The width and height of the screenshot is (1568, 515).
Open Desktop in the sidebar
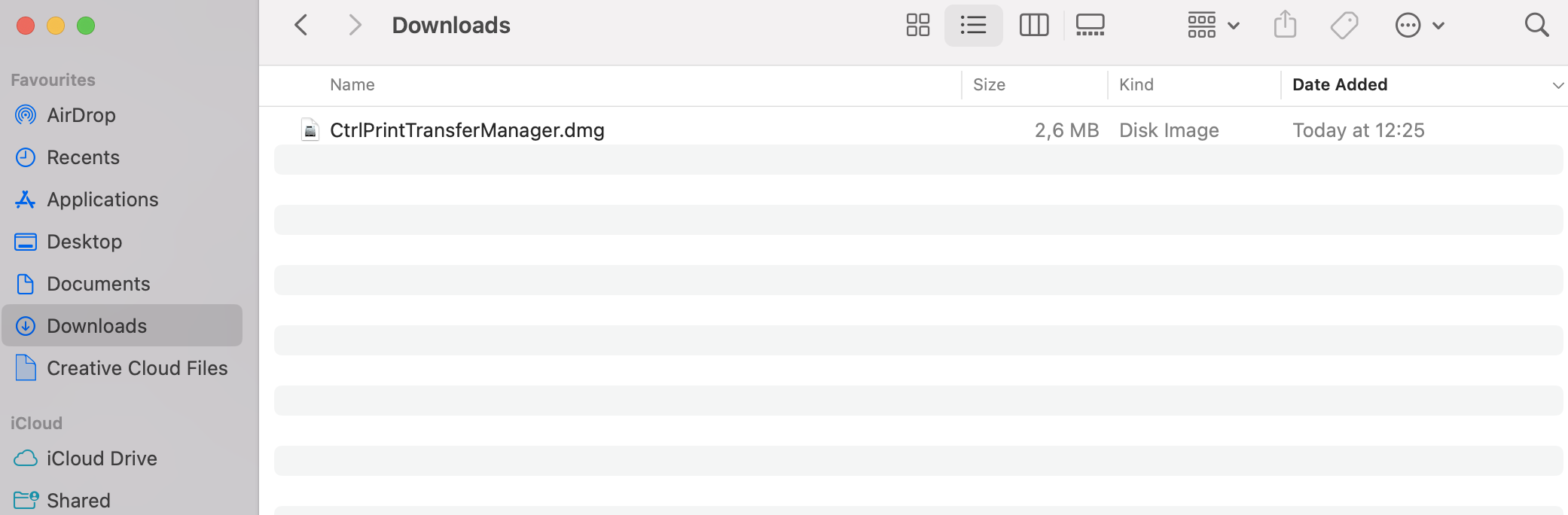tap(122, 242)
